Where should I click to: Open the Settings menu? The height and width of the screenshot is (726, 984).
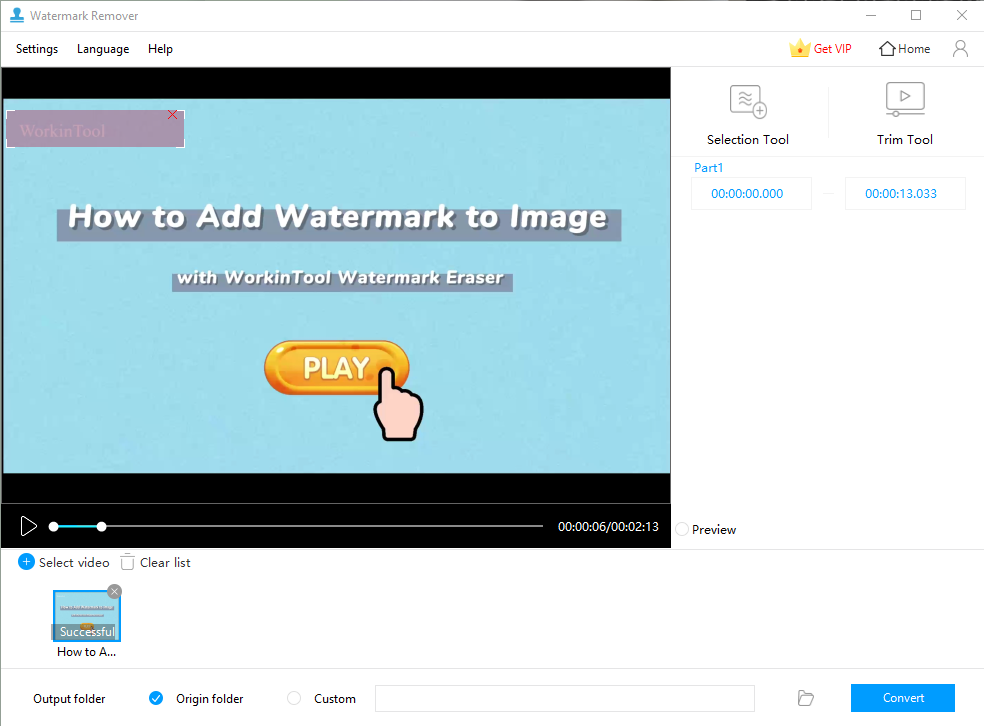pyautogui.click(x=37, y=49)
